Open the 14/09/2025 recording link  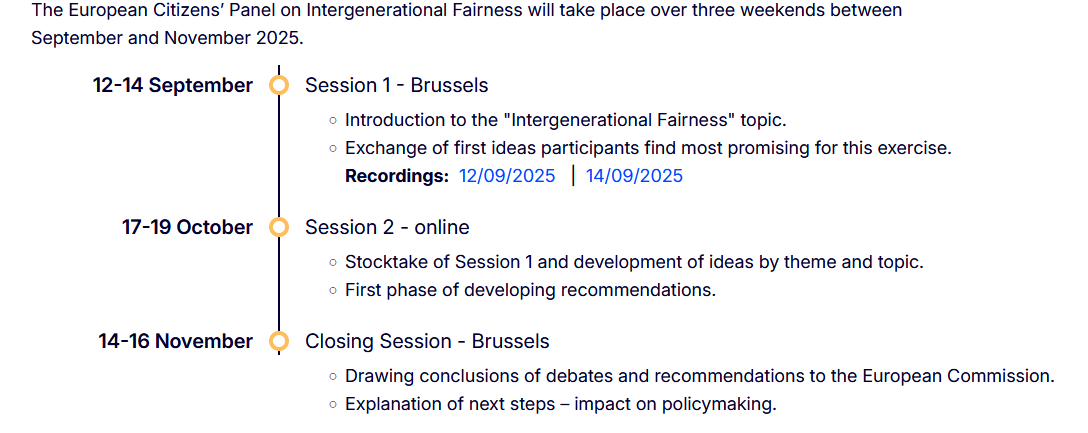click(x=634, y=176)
